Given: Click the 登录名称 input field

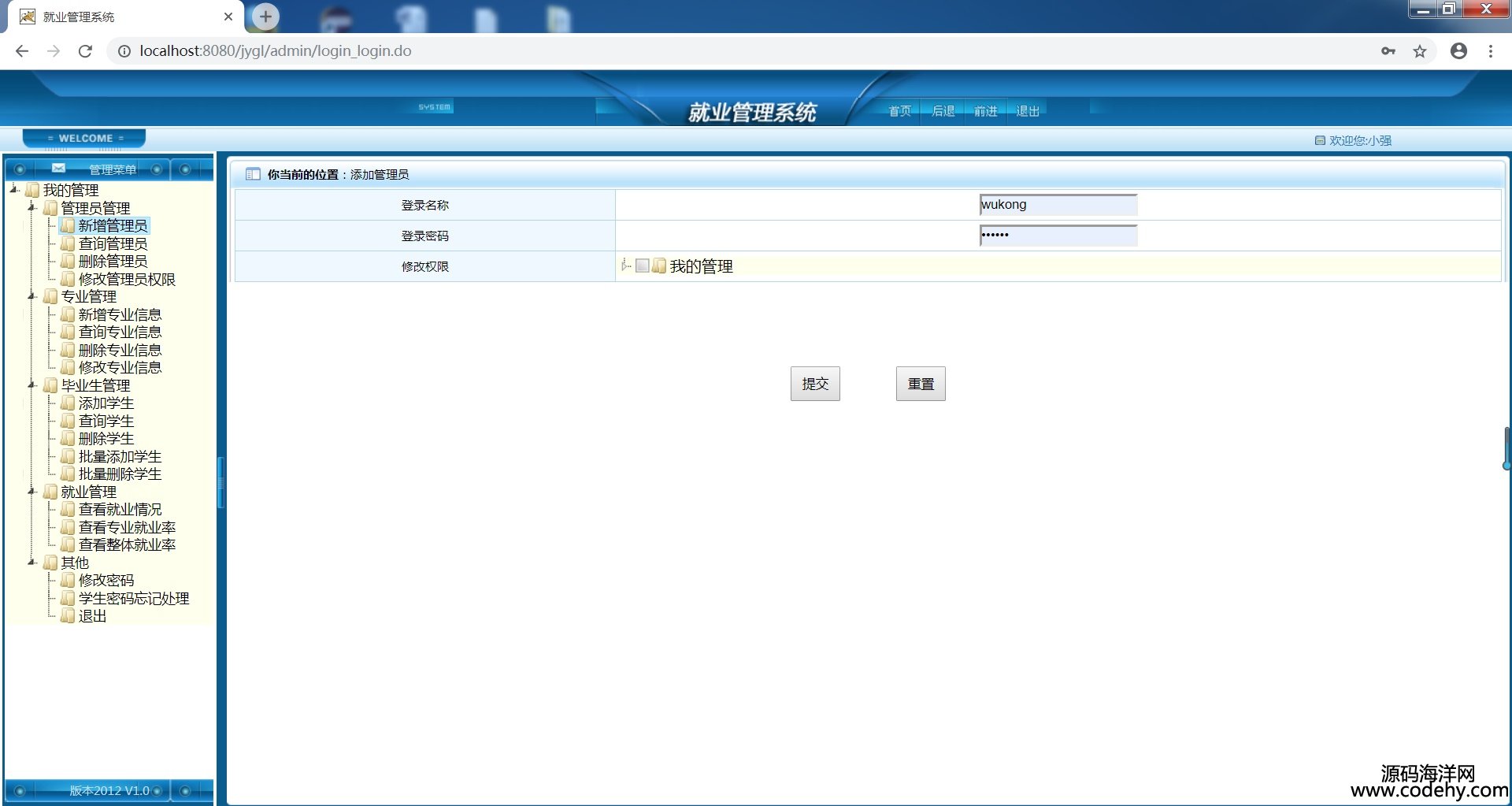Looking at the screenshot, I should (x=1058, y=205).
